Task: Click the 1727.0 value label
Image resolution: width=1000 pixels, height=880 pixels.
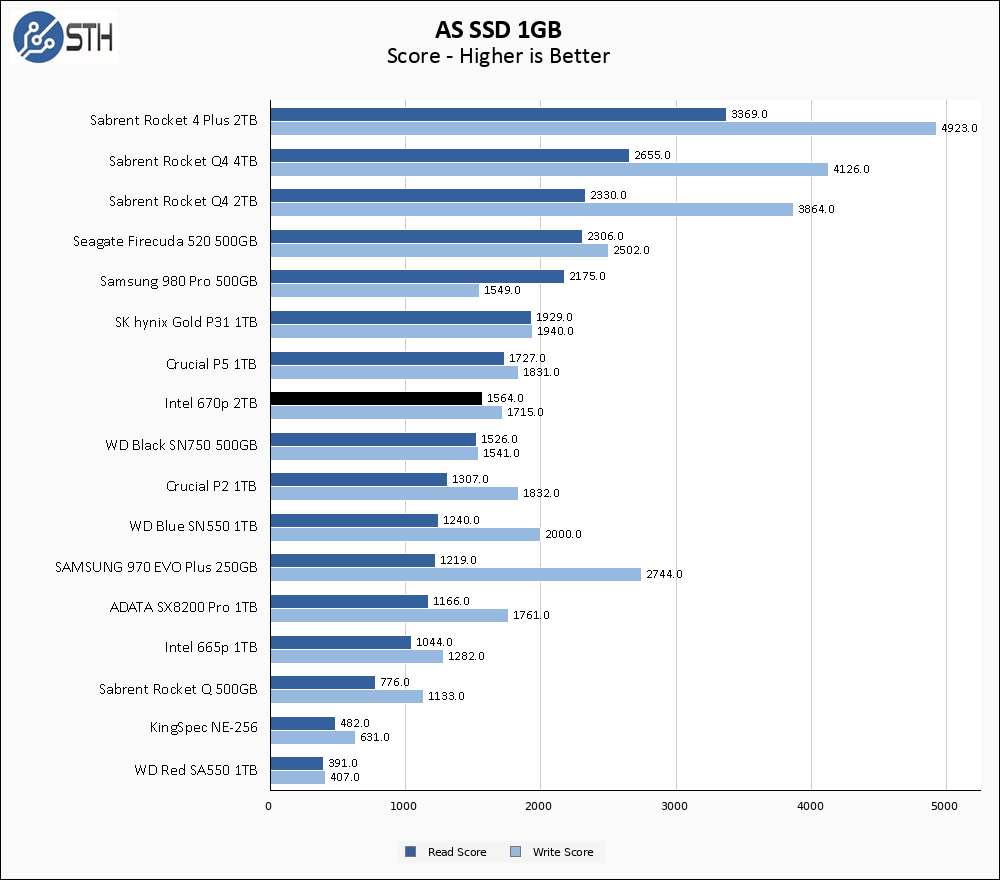Action: [x=527, y=358]
